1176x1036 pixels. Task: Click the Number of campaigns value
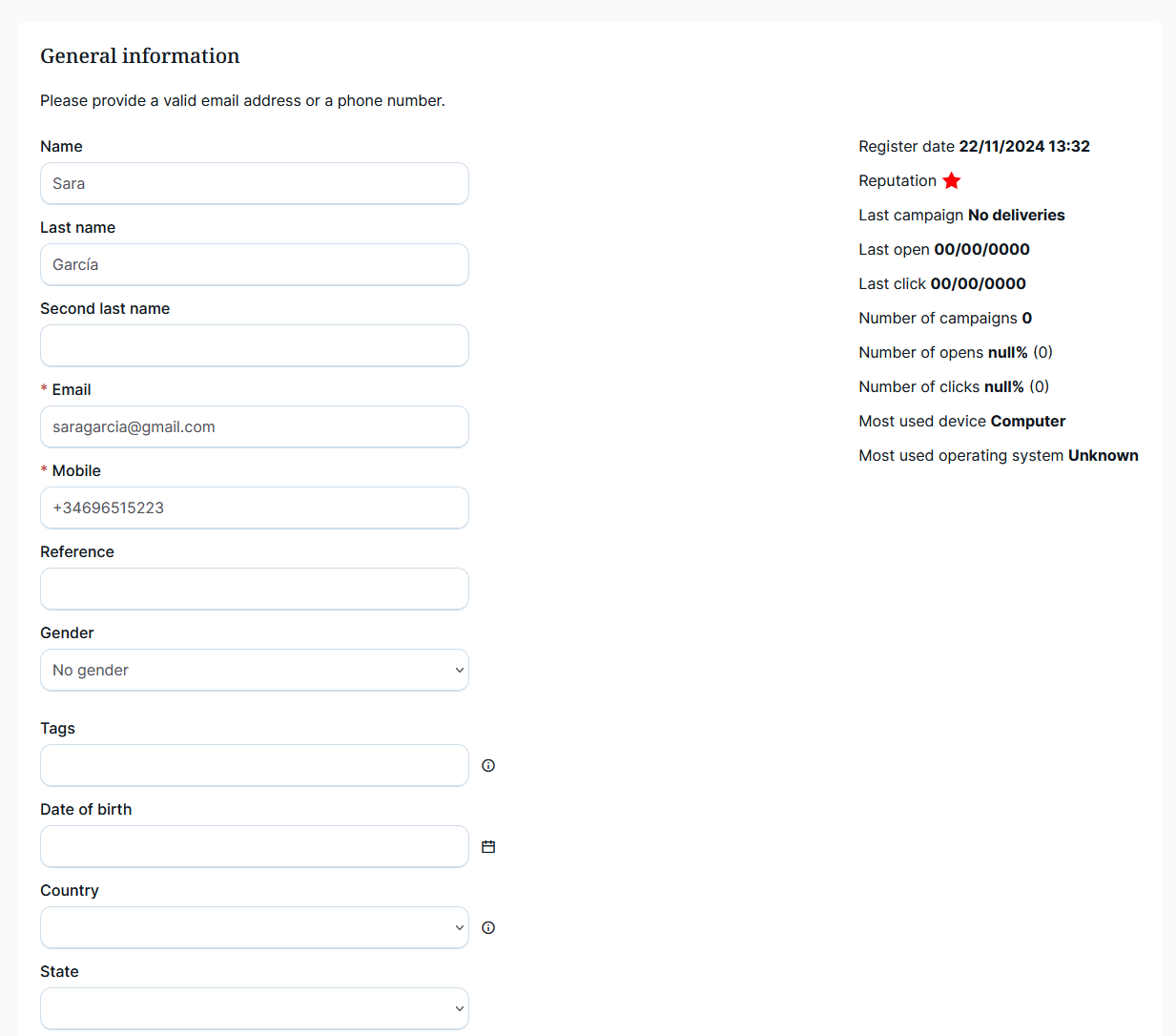(1027, 318)
